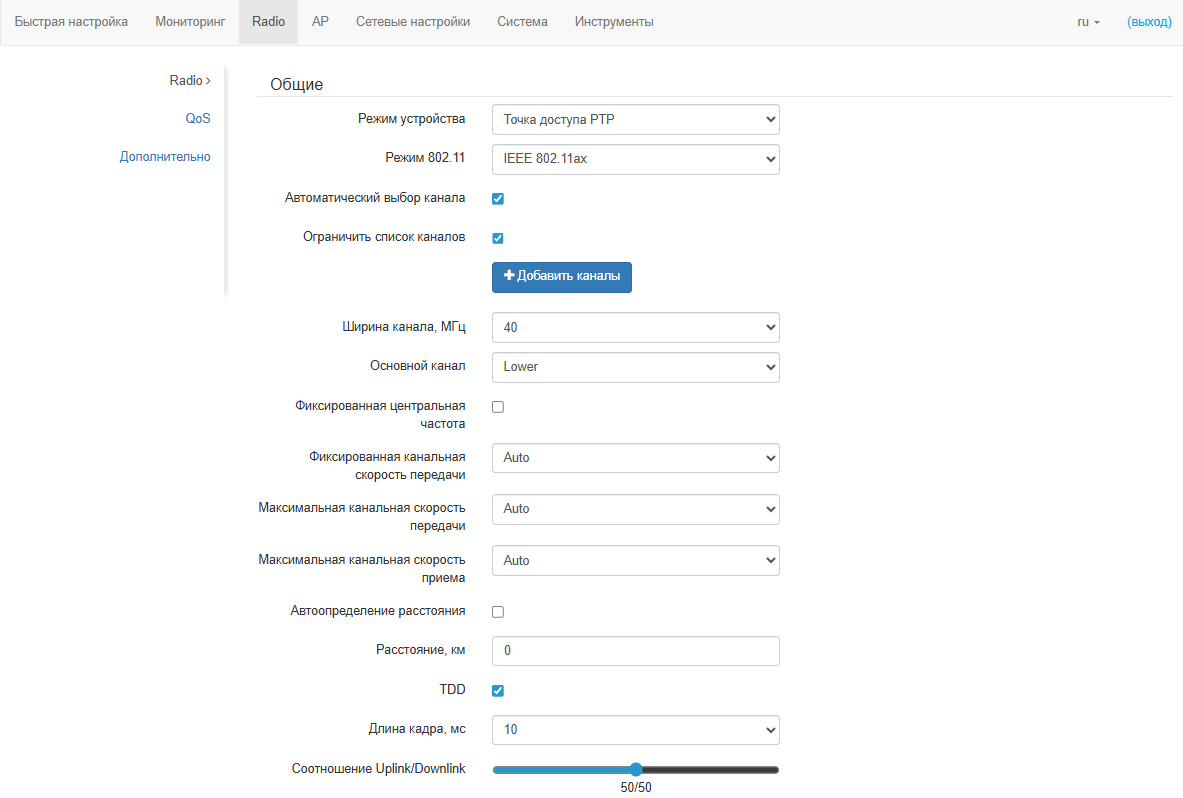Open Ширина канала, МГц dropdown
The height and width of the screenshot is (798, 1183).
(635, 328)
